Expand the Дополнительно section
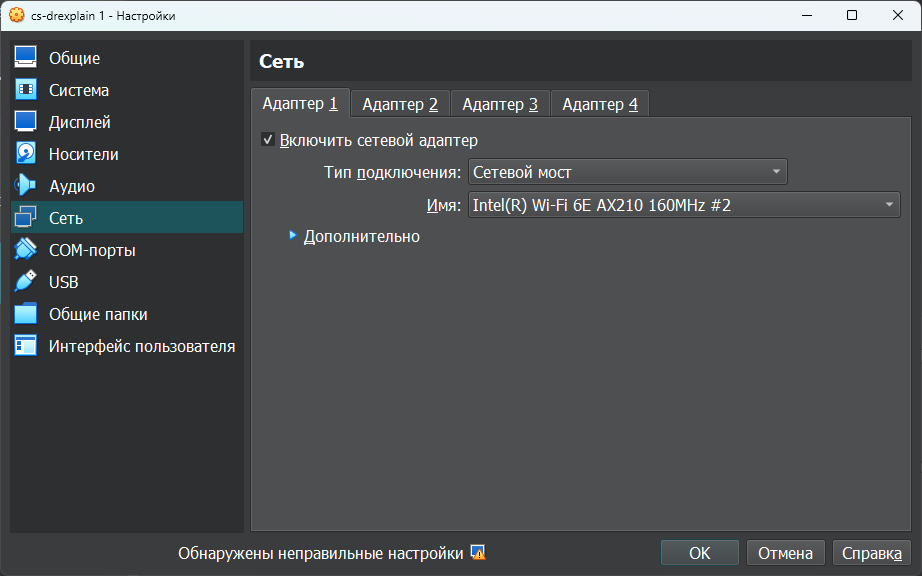 click(293, 236)
